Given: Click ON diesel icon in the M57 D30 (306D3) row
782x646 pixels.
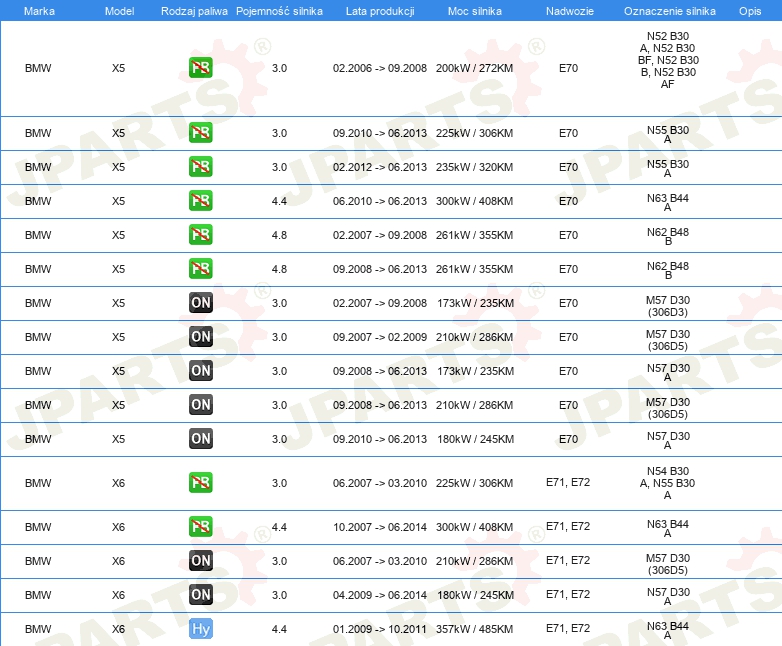Looking at the screenshot, I should [201, 303].
